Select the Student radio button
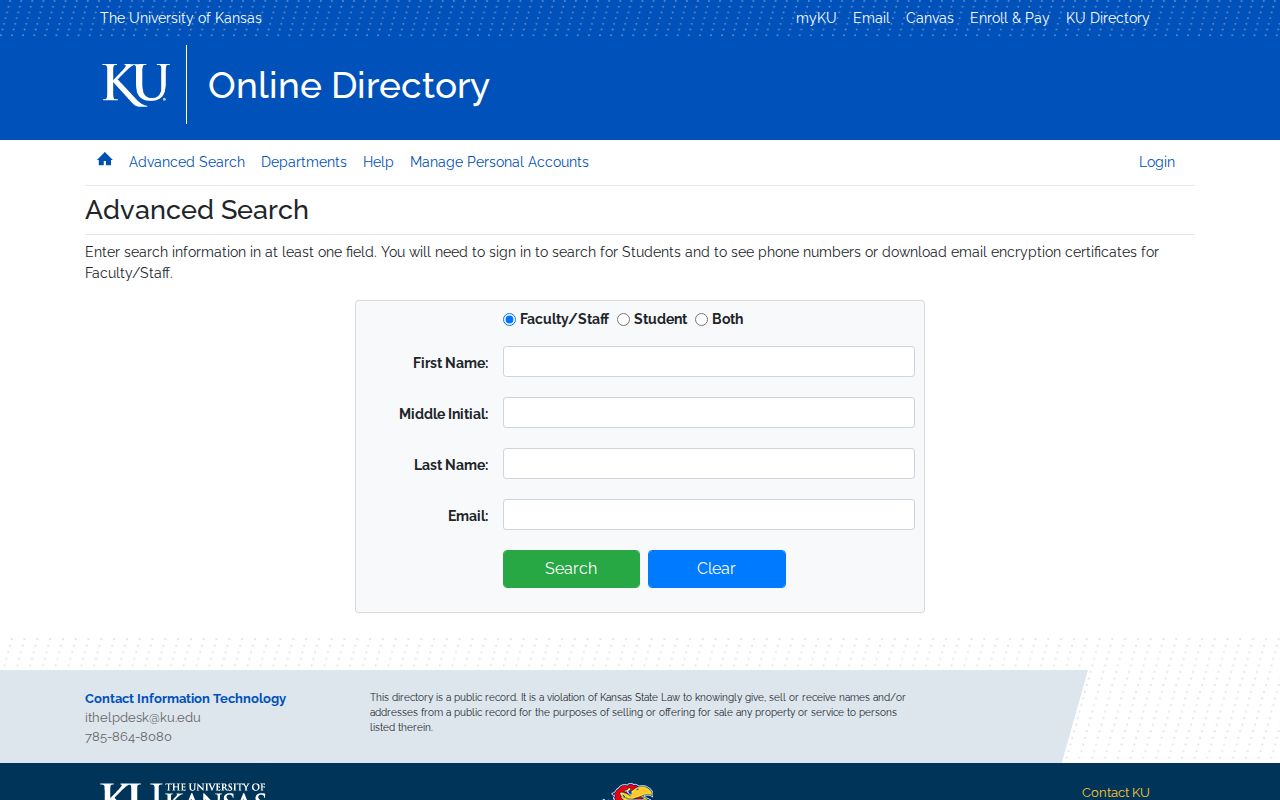The height and width of the screenshot is (800, 1280). tap(623, 320)
